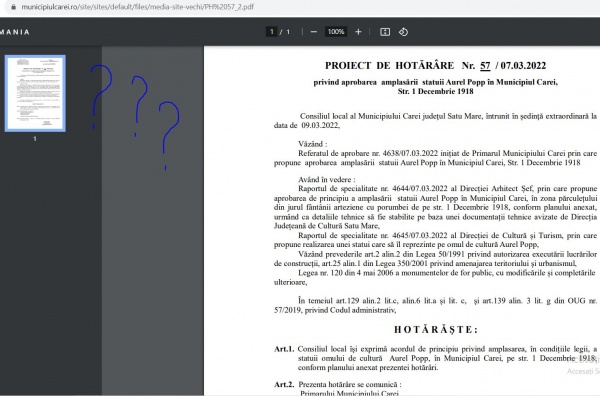
Task: Click the thumbnail page label 1
Action: (35, 139)
